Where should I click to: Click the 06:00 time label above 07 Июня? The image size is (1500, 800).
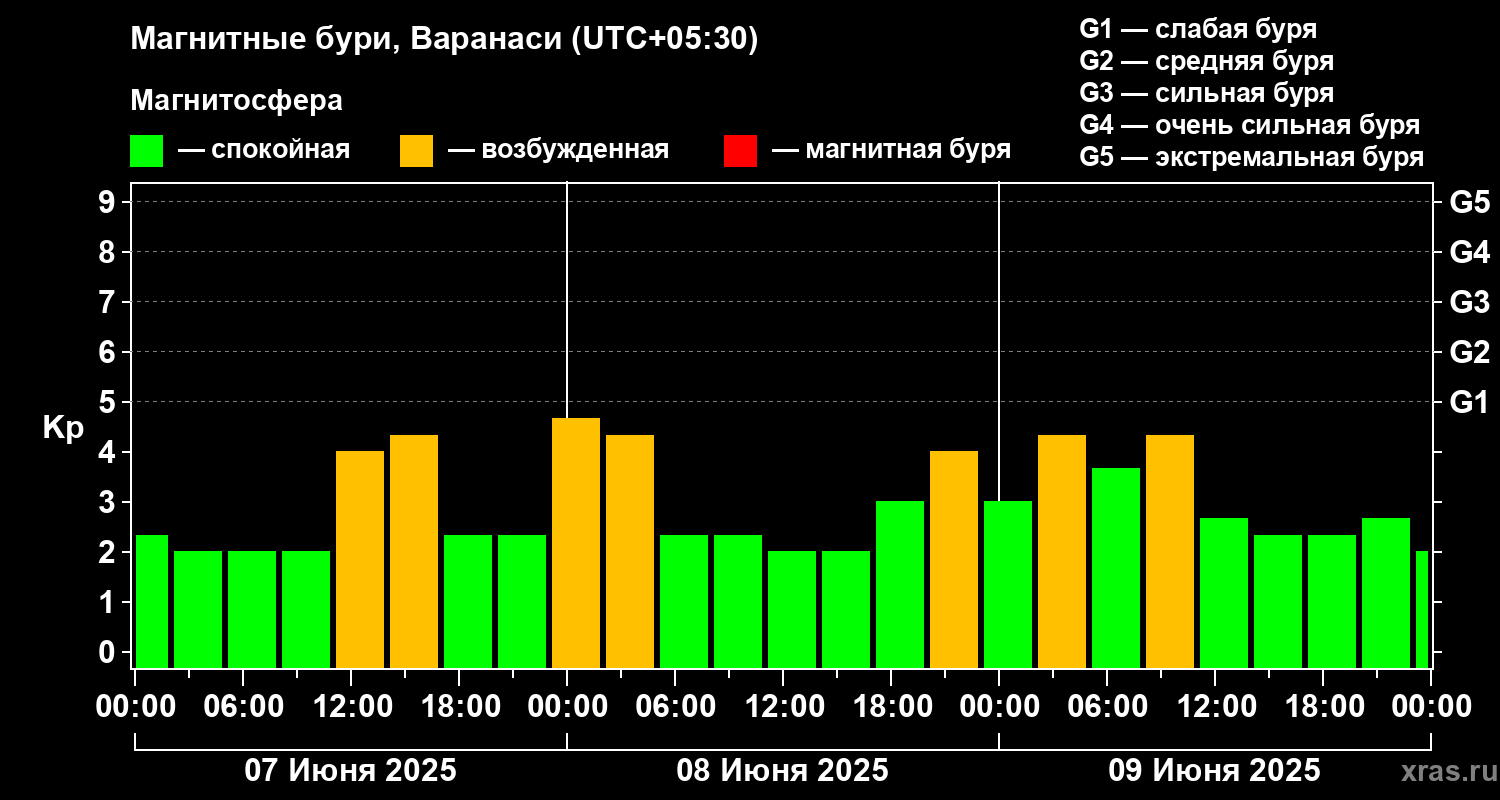pyautogui.click(x=243, y=706)
